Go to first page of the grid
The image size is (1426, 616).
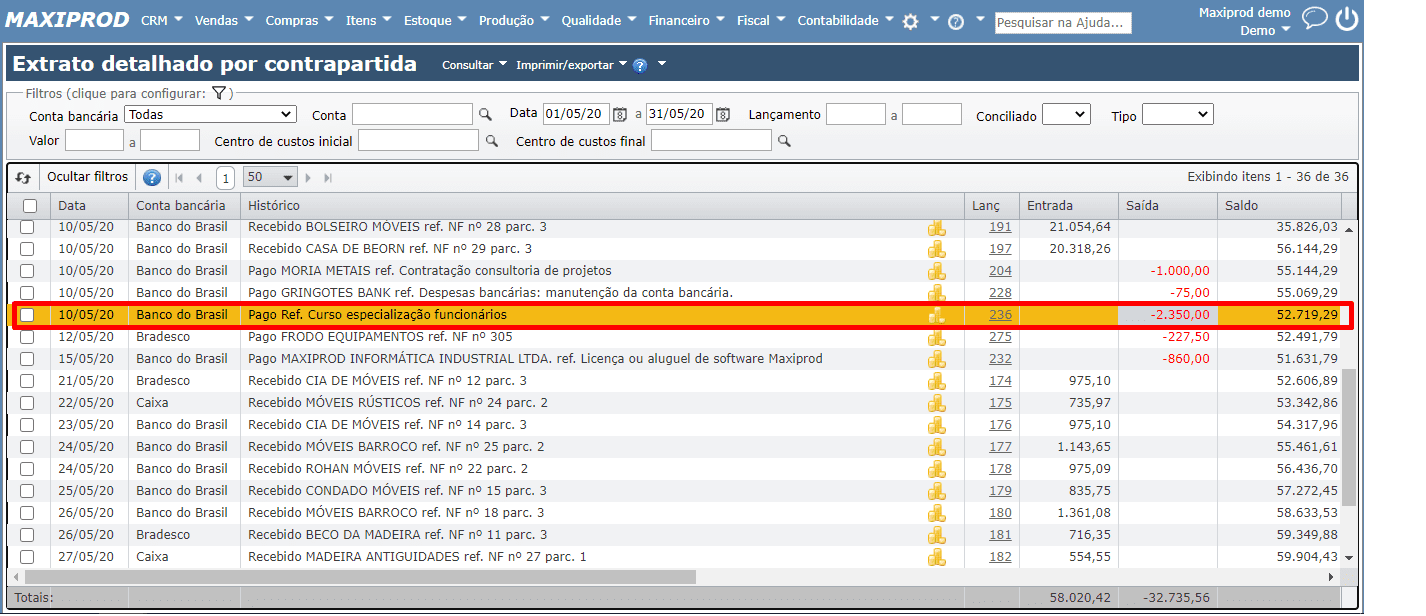[x=180, y=178]
